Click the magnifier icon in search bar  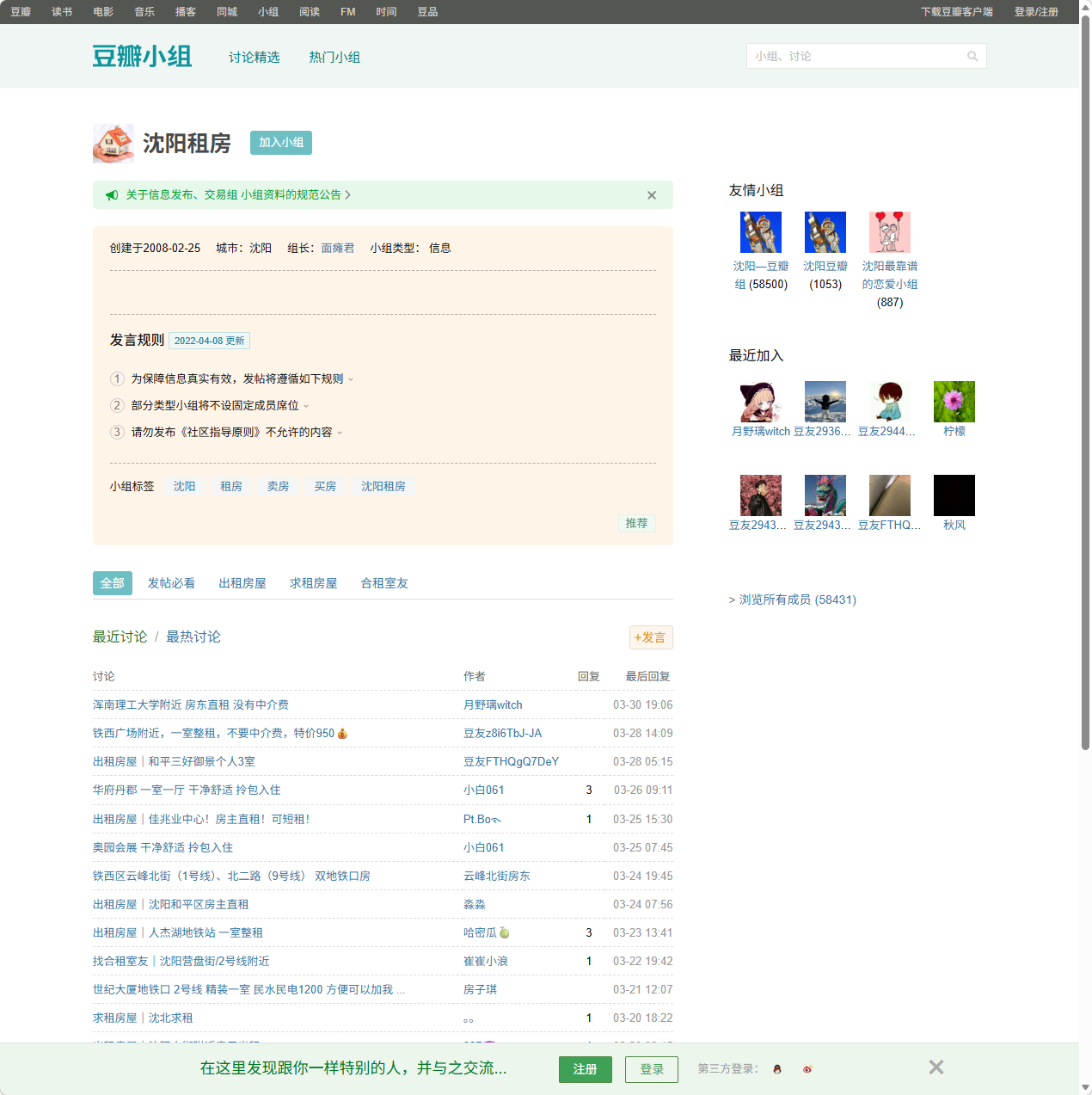click(x=972, y=55)
